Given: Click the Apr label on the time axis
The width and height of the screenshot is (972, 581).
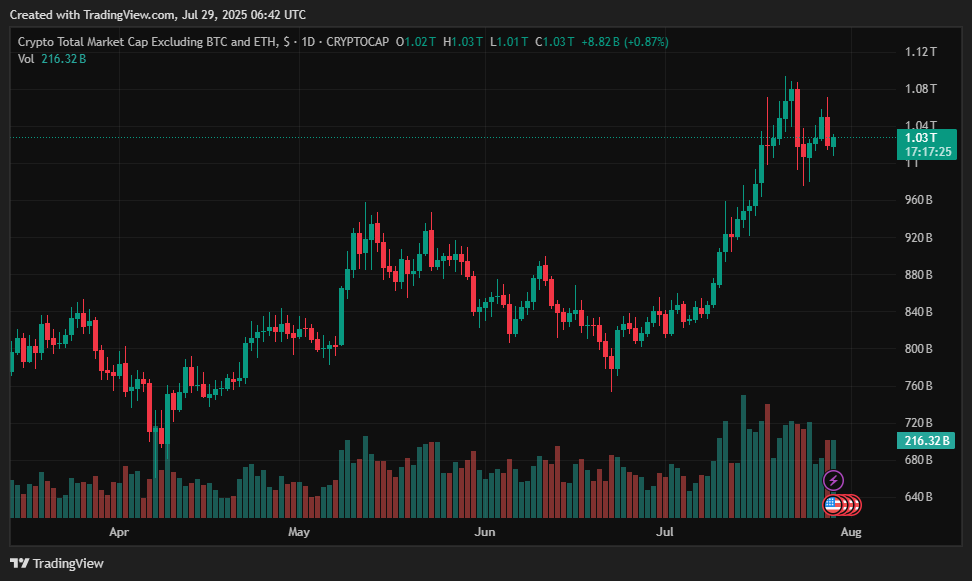Looking at the screenshot, I should point(119,532).
